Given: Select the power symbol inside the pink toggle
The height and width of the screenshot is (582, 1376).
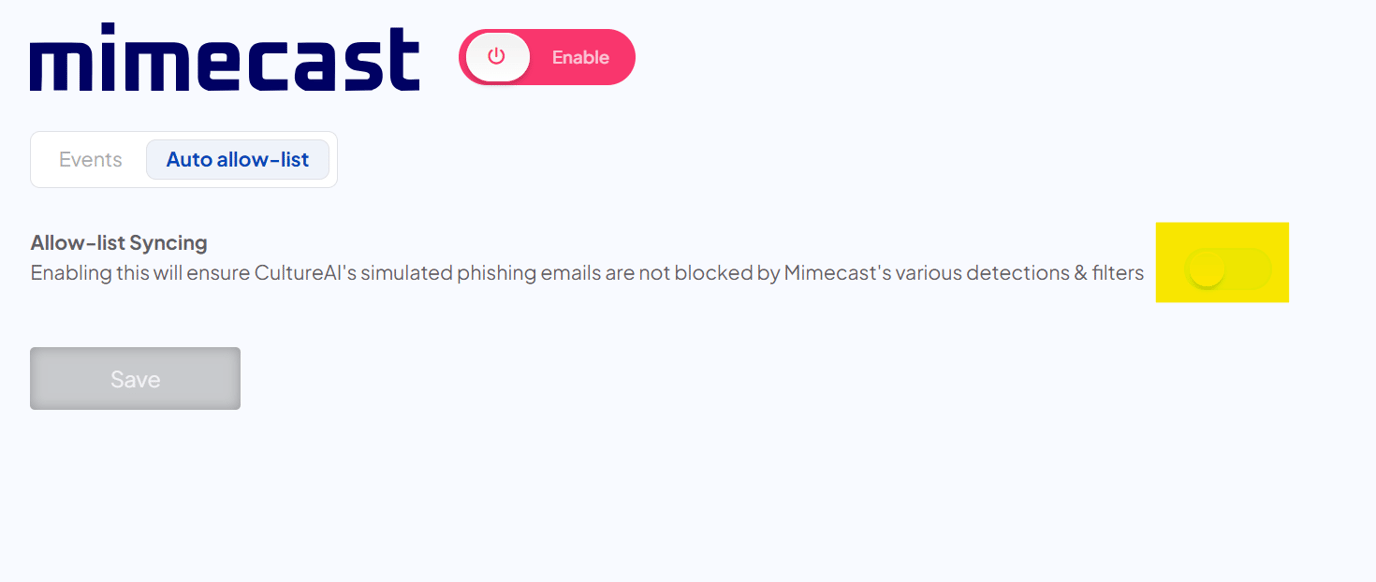Looking at the screenshot, I should click(496, 57).
